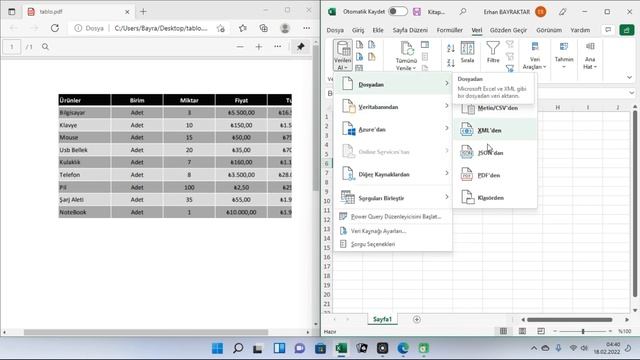640x360 pixels.
Task: Switch to the Giriş ribbon tab
Action: tap(358, 30)
